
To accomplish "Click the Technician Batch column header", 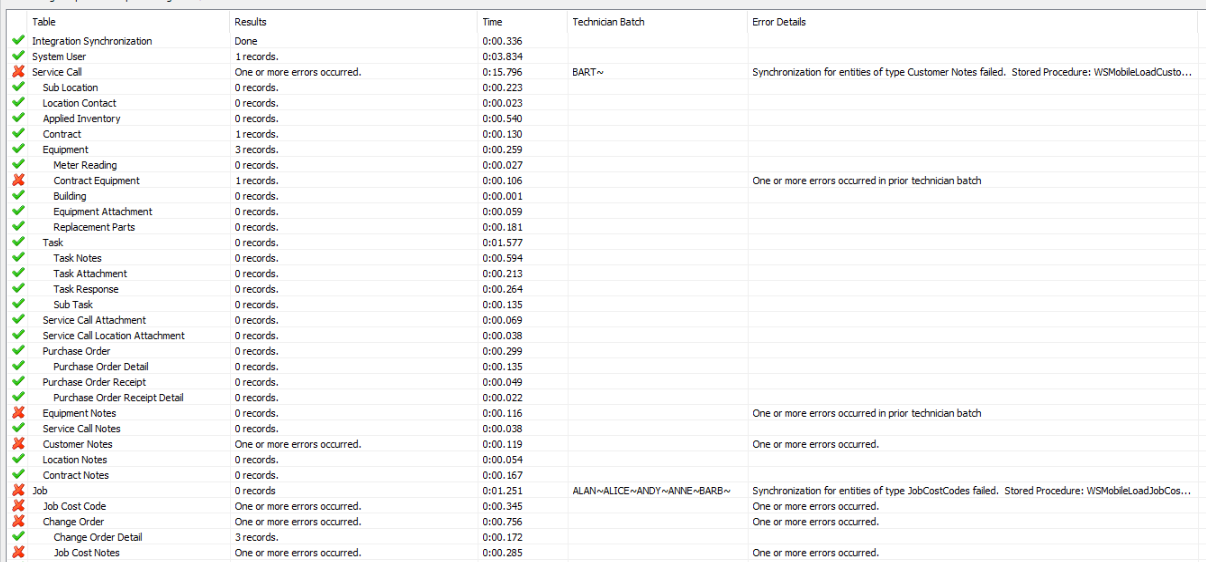I will point(608,22).
